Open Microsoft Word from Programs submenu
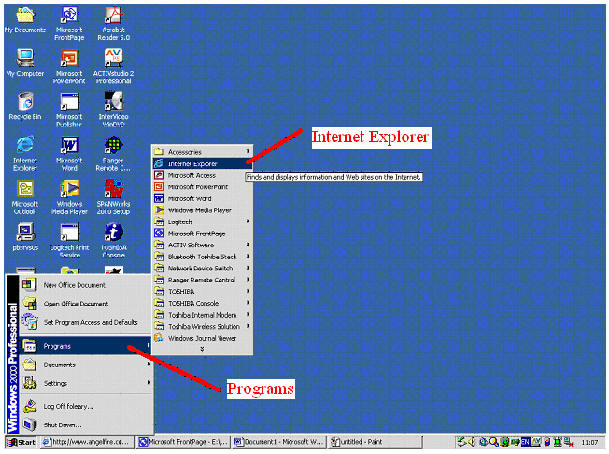The height and width of the screenshot is (454, 609). [202, 198]
